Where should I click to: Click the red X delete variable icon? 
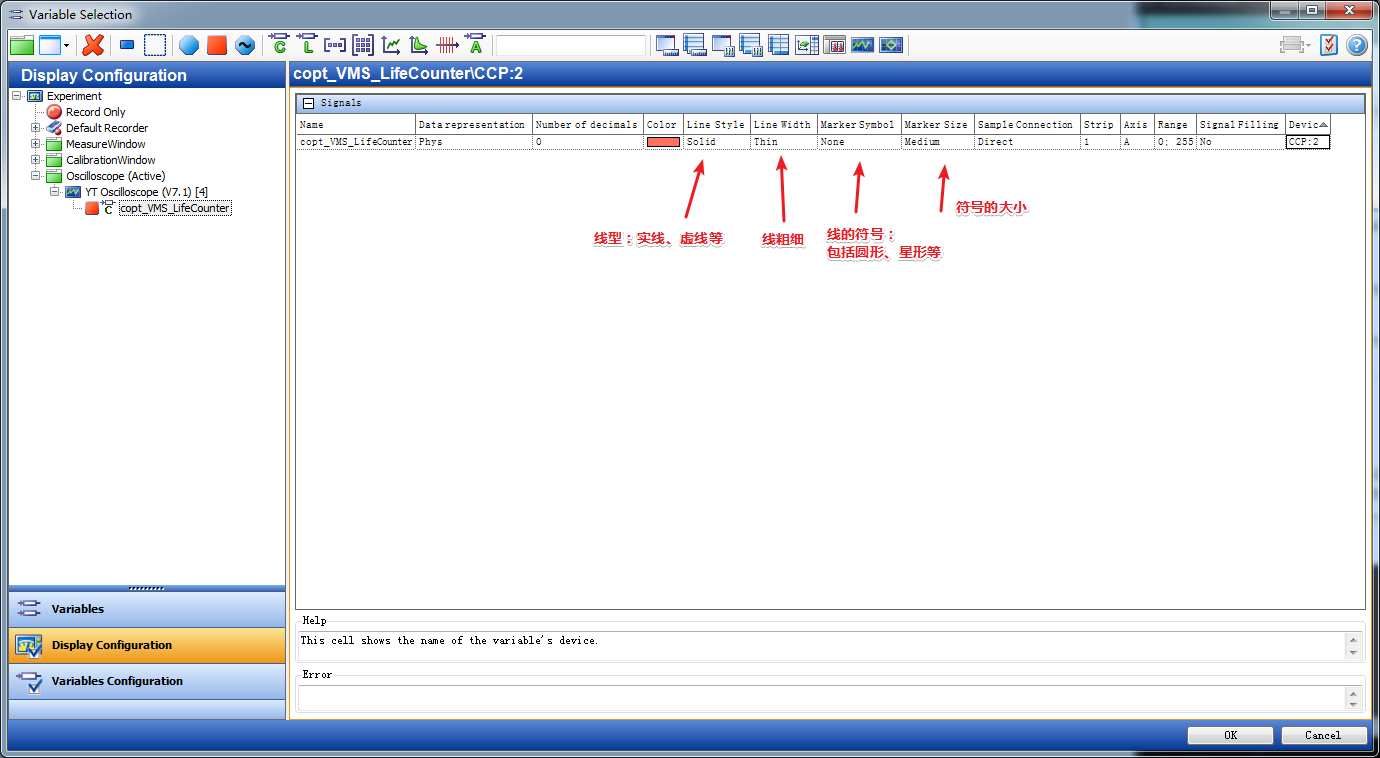click(x=92, y=44)
